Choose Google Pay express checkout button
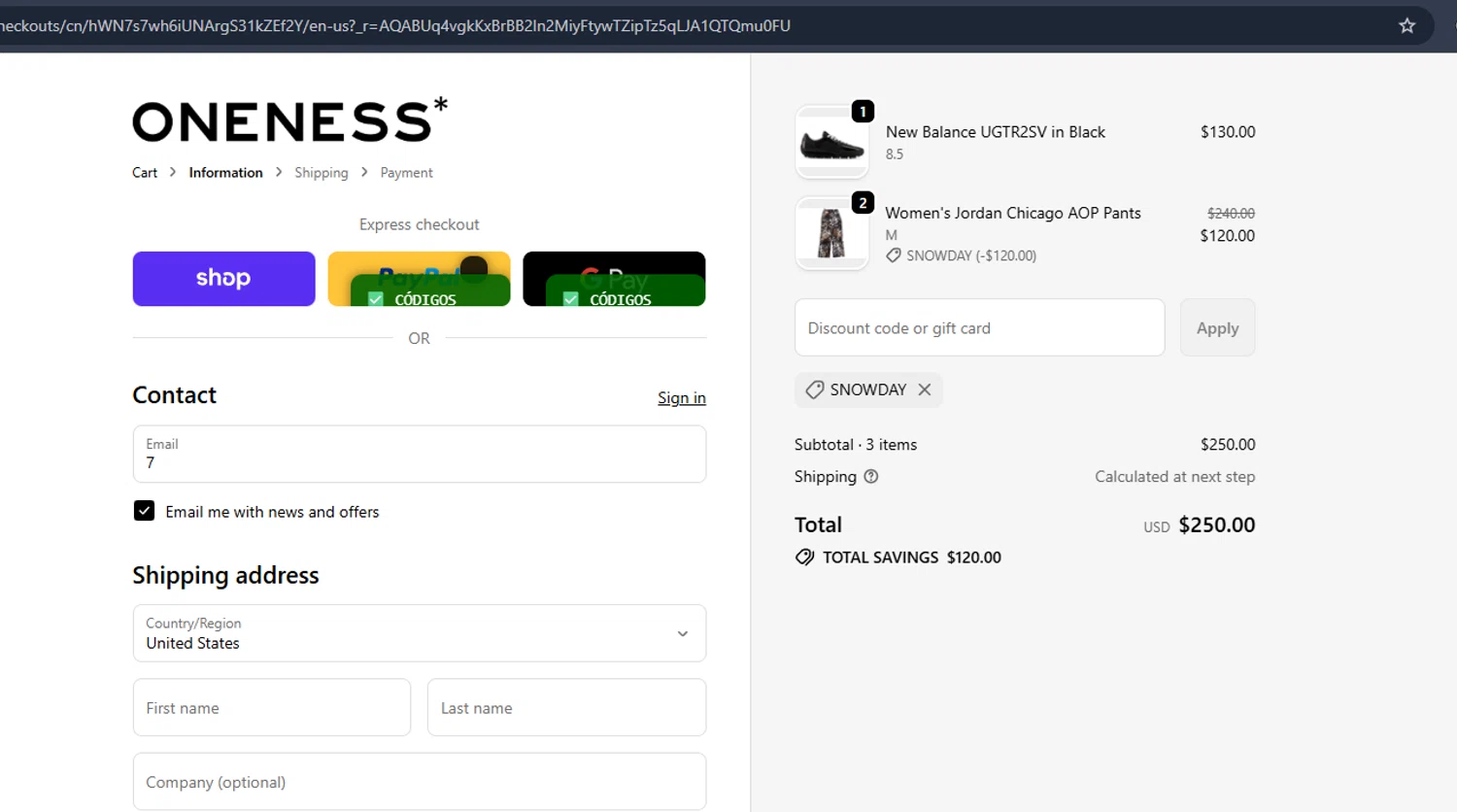 614,279
